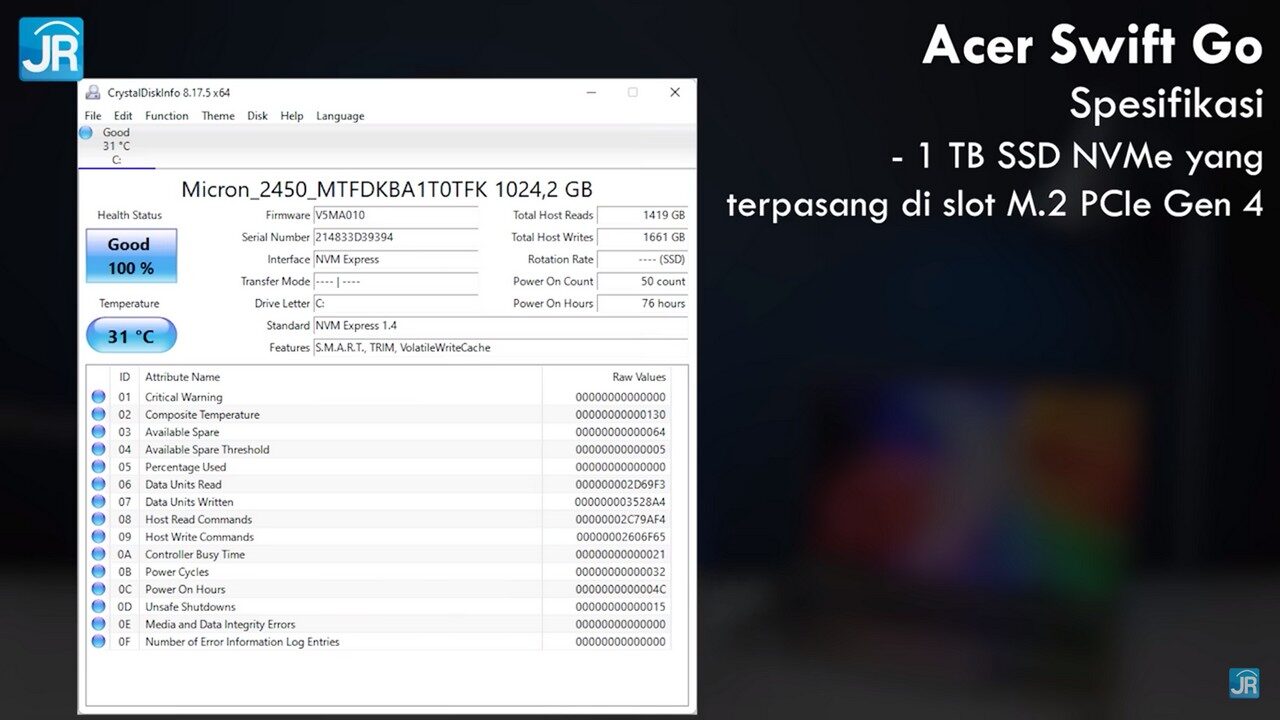Click the blue indicator beside Data Units Written
The image size is (1280, 720).
[98, 502]
